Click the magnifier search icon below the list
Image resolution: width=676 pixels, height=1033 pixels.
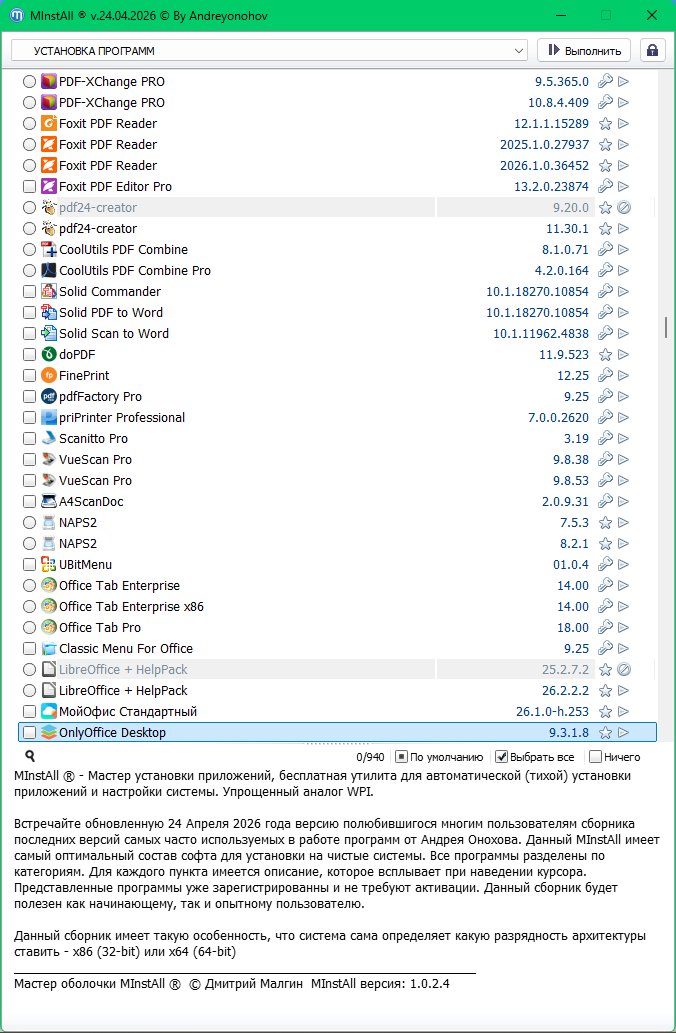point(30,757)
